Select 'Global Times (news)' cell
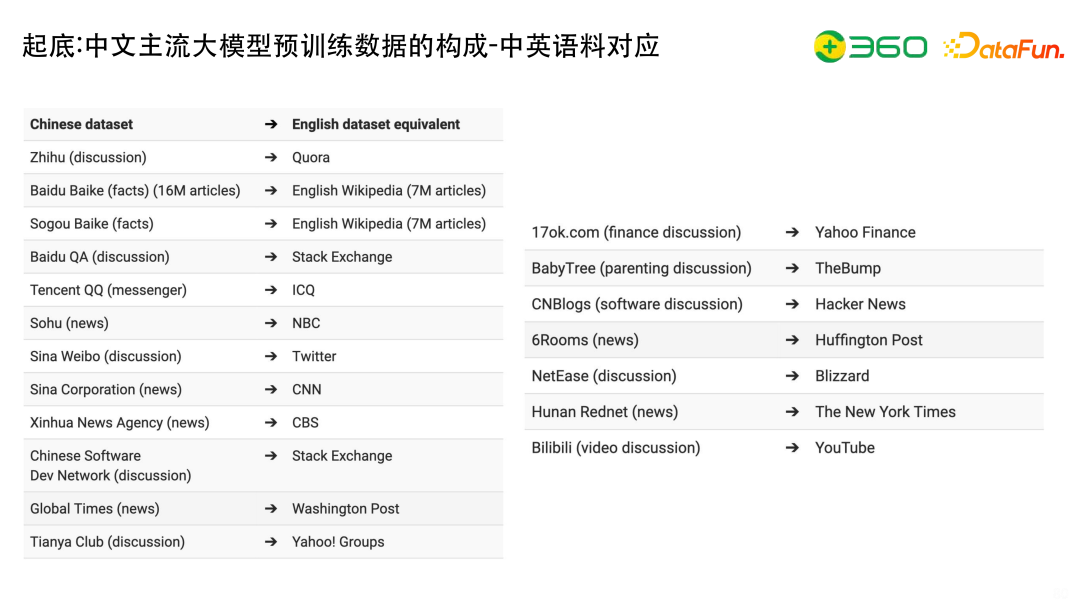The width and height of the screenshot is (1080, 608). point(94,509)
